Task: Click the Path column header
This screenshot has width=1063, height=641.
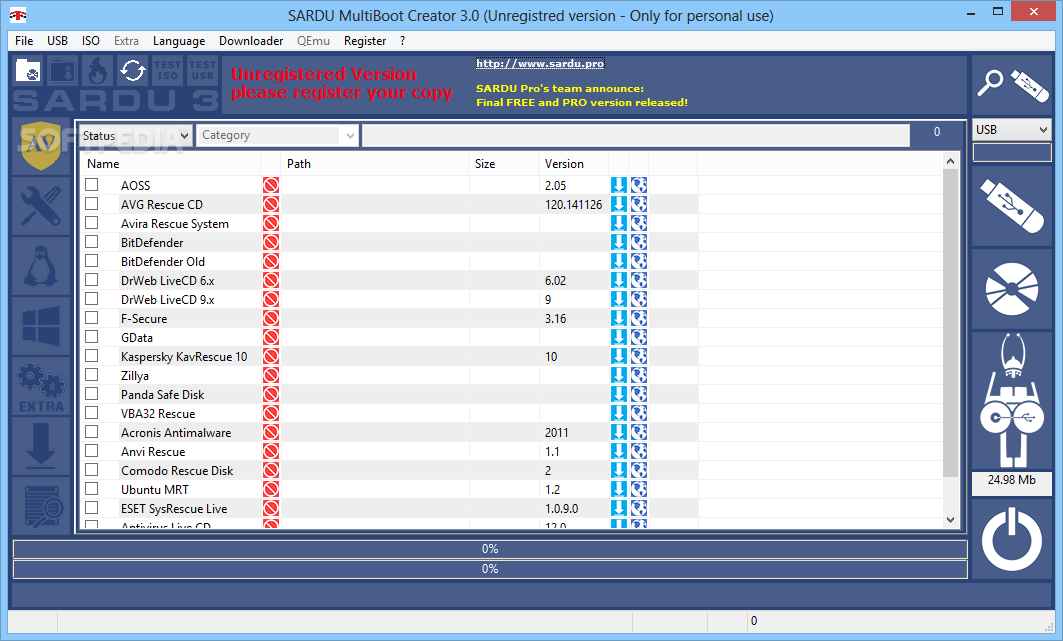Action: pyautogui.click(x=375, y=163)
